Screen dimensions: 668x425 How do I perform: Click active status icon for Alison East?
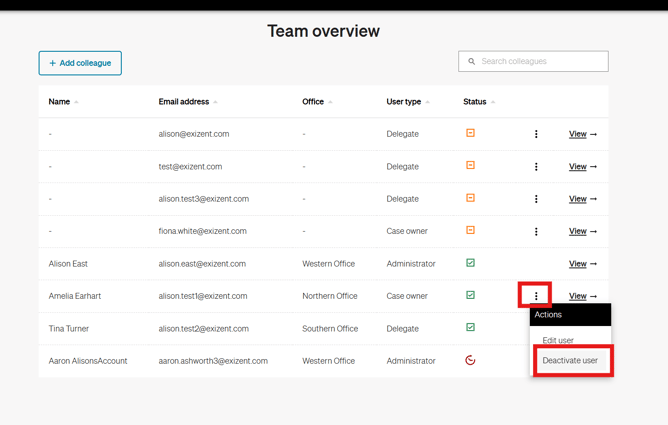coord(470,263)
